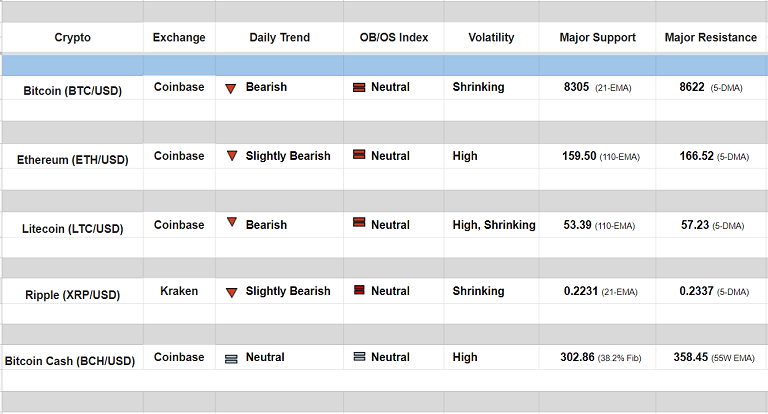Click Bitcoin's red OB/OS neutral icon
The image size is (768, 414).
pos(359,88)
